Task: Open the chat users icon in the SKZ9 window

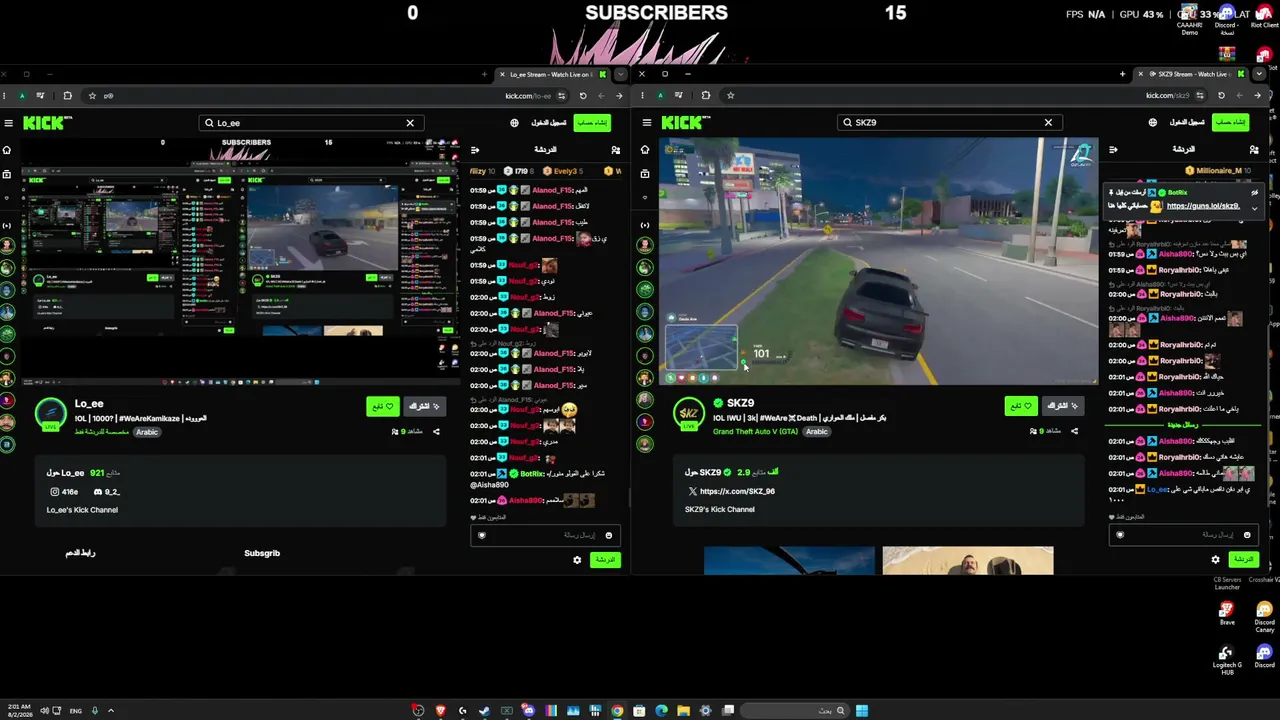Action: 1254,150
